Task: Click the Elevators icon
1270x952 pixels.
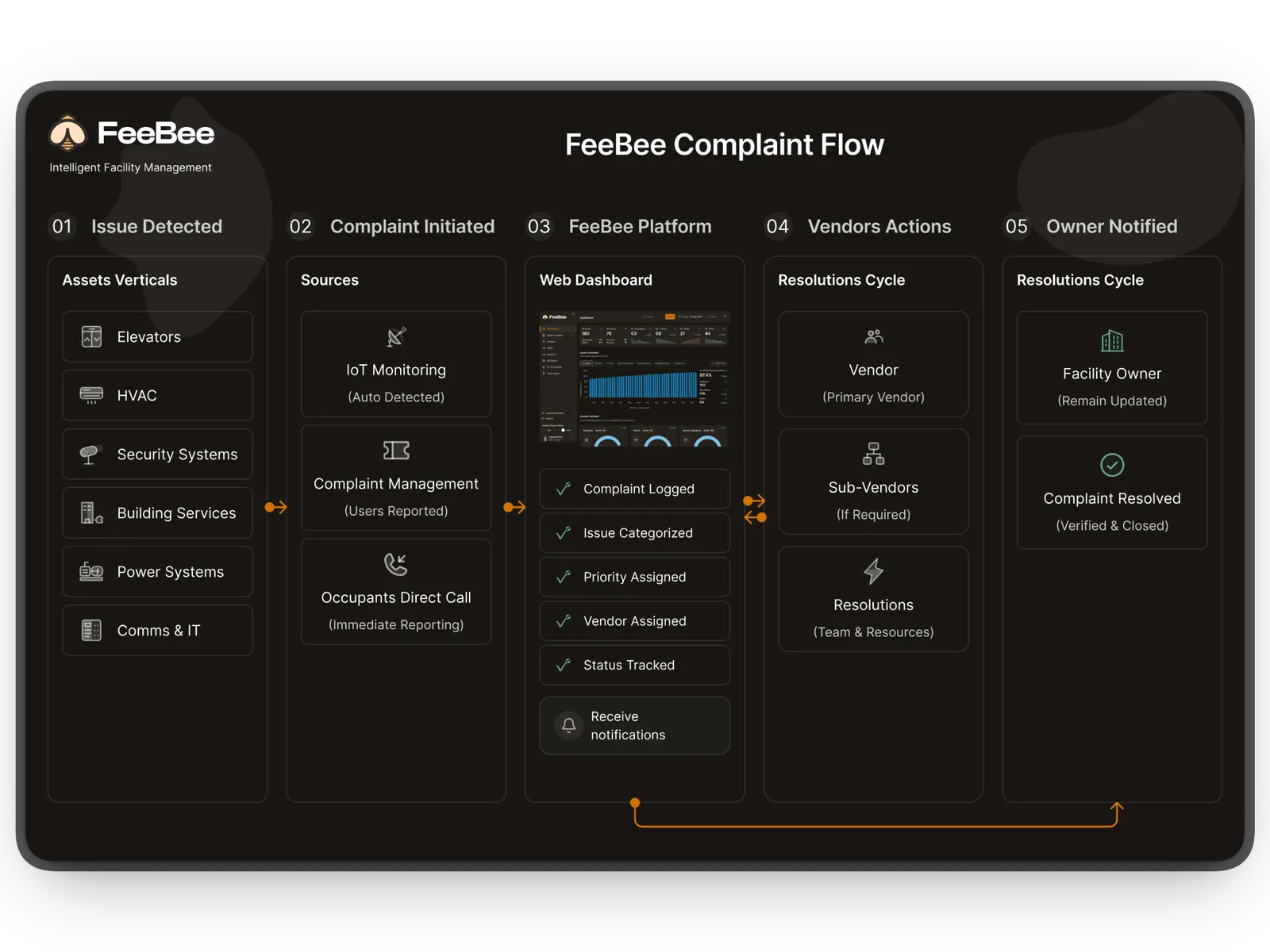Action: click(91, 336)
